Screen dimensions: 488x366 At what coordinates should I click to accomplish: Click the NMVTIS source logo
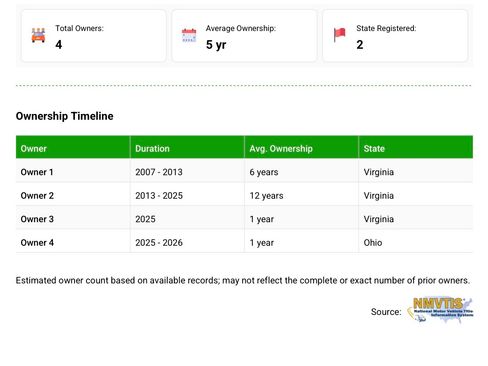[x=440, y=310]
